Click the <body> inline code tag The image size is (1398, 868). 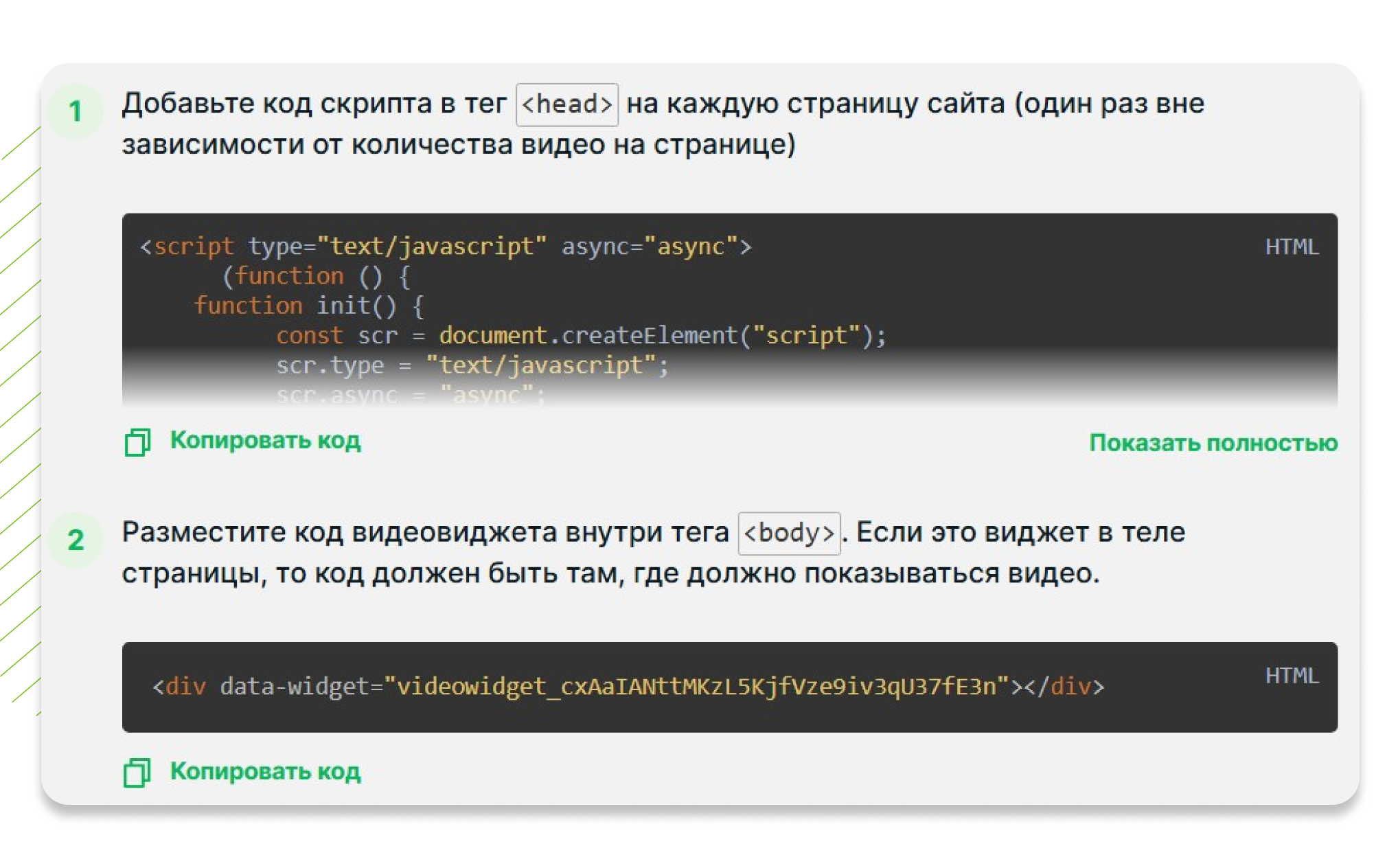788,534
